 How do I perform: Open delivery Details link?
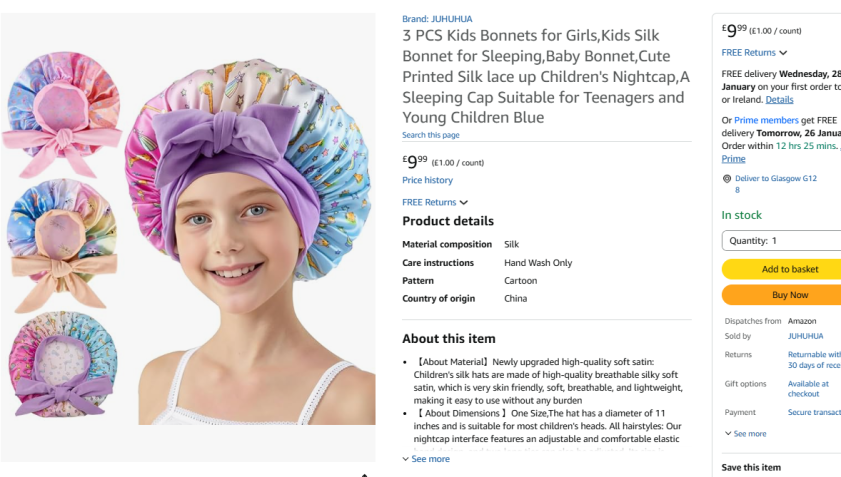(x=779, y=99)
